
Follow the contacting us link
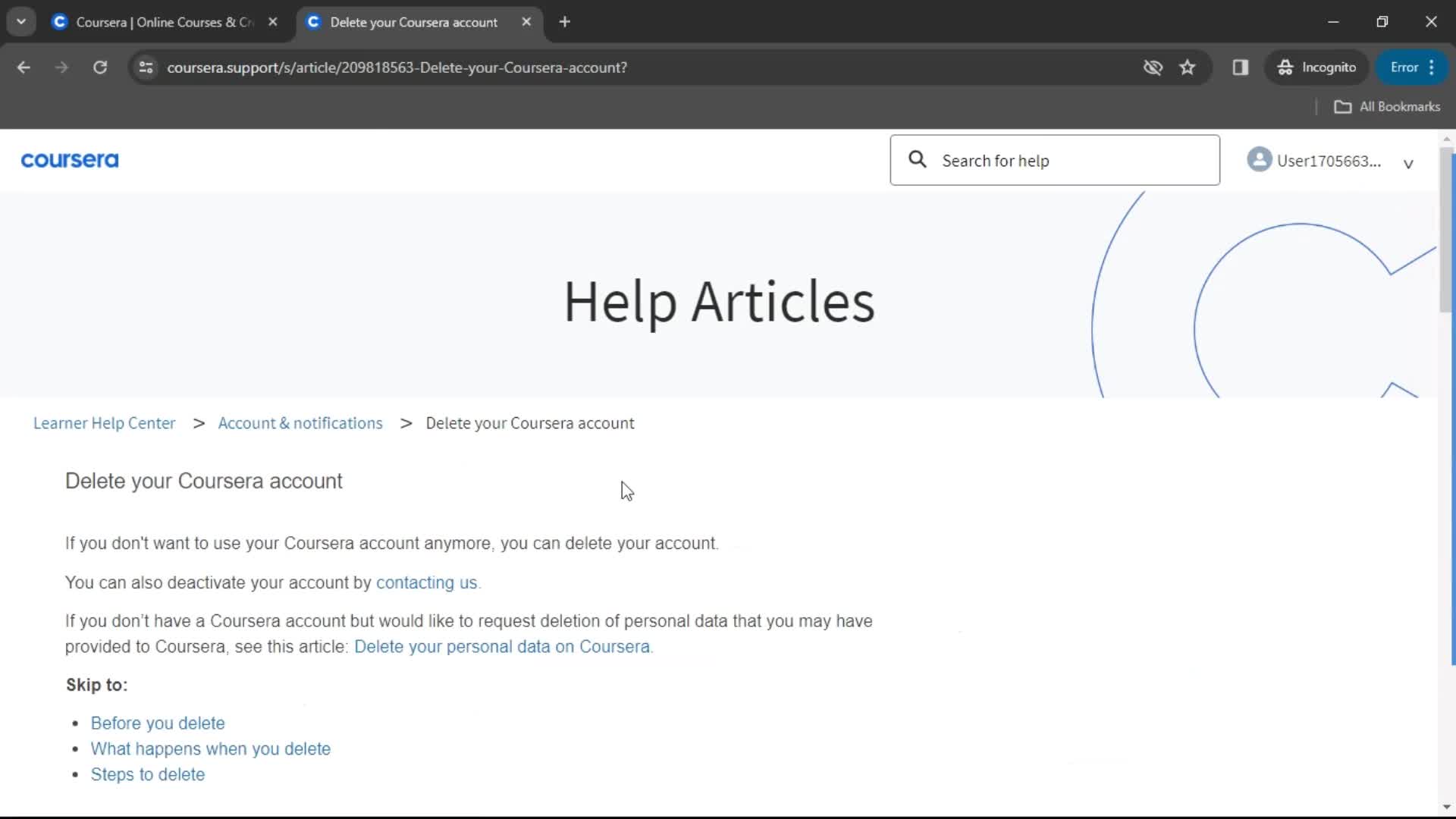point(427,582)
